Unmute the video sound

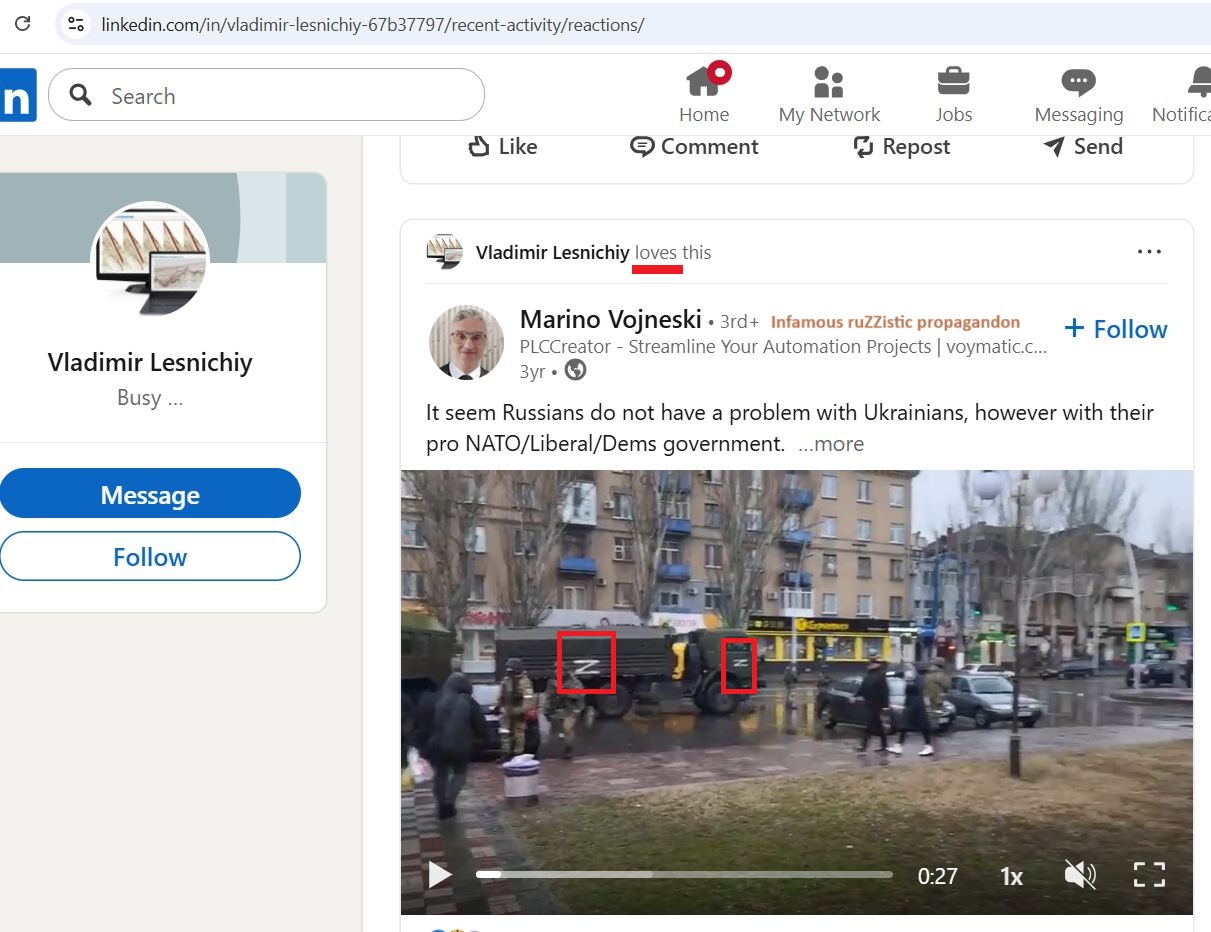coord(1080,876)
